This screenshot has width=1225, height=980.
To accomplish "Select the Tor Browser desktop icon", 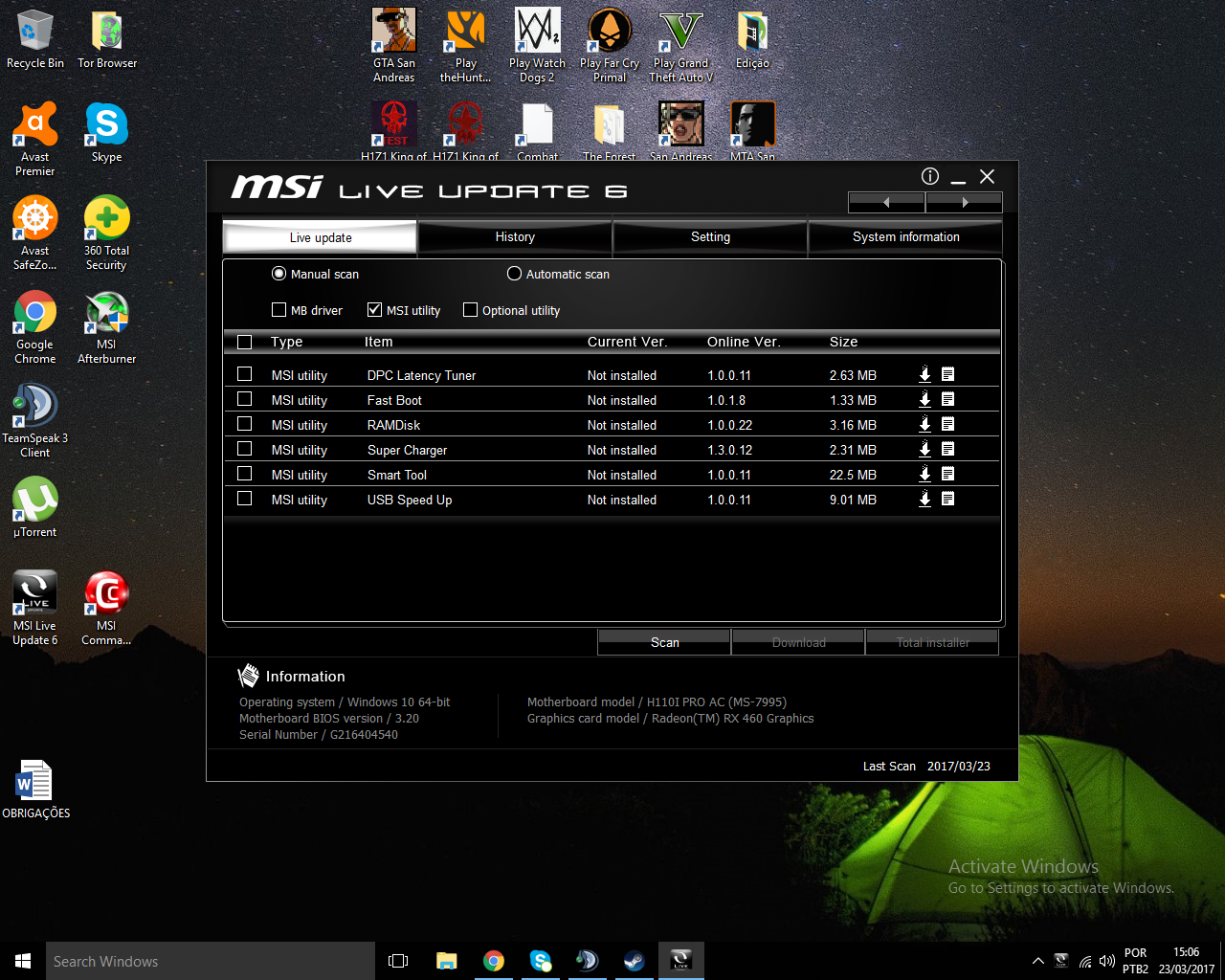I will (x=107, y=40).
